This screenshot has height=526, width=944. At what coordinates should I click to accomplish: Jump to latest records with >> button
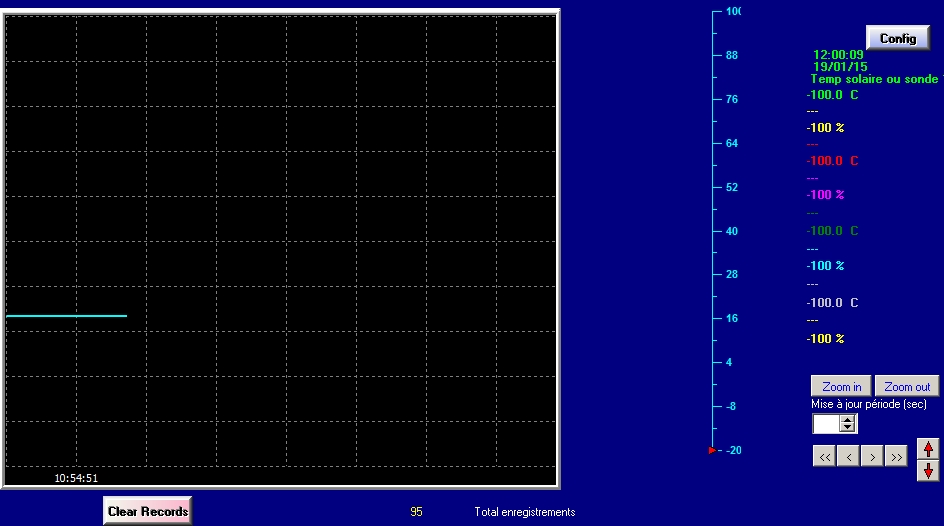click(x=896, y=457)
